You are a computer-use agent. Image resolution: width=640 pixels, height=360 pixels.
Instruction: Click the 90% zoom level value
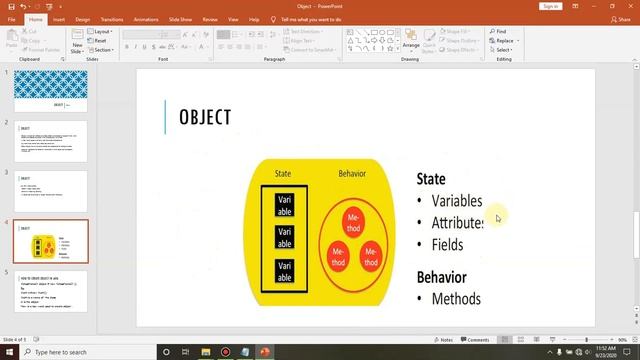pyautogui.click(x=622, y=340)
